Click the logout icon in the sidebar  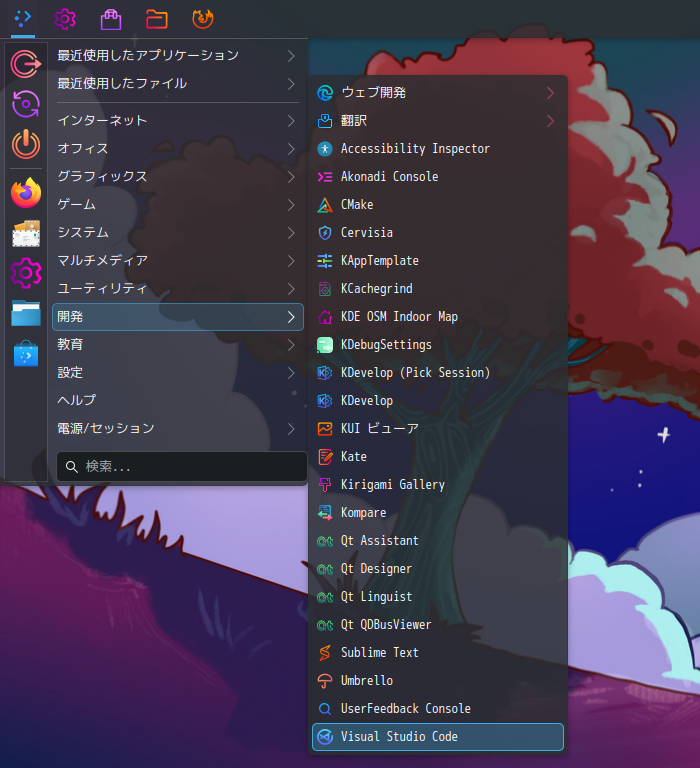coord(26,64)
